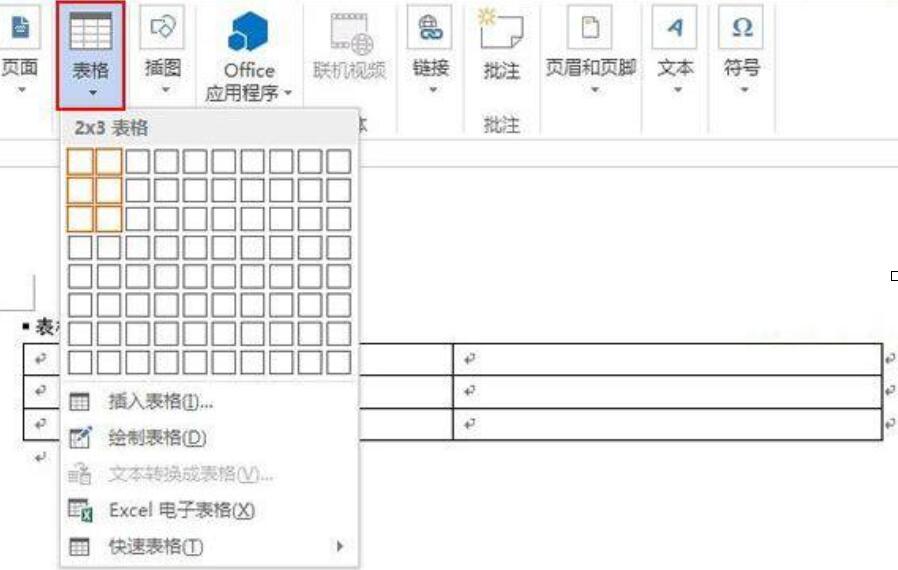Choose Excel 电子表格(X) menu entry
The height and width of the screenshot is (570, 898).
pyautogui.click(x=210, y=510)
